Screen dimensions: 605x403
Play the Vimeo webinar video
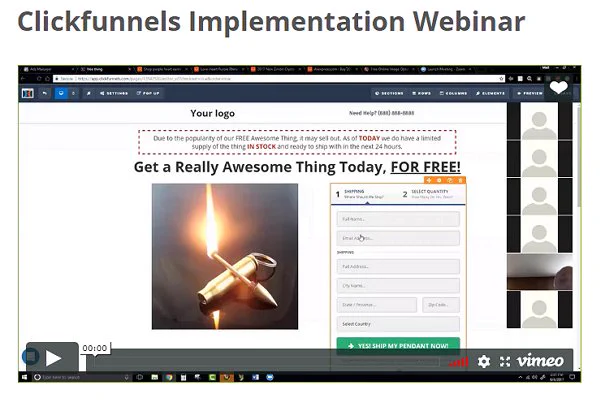tap(52, 357)
